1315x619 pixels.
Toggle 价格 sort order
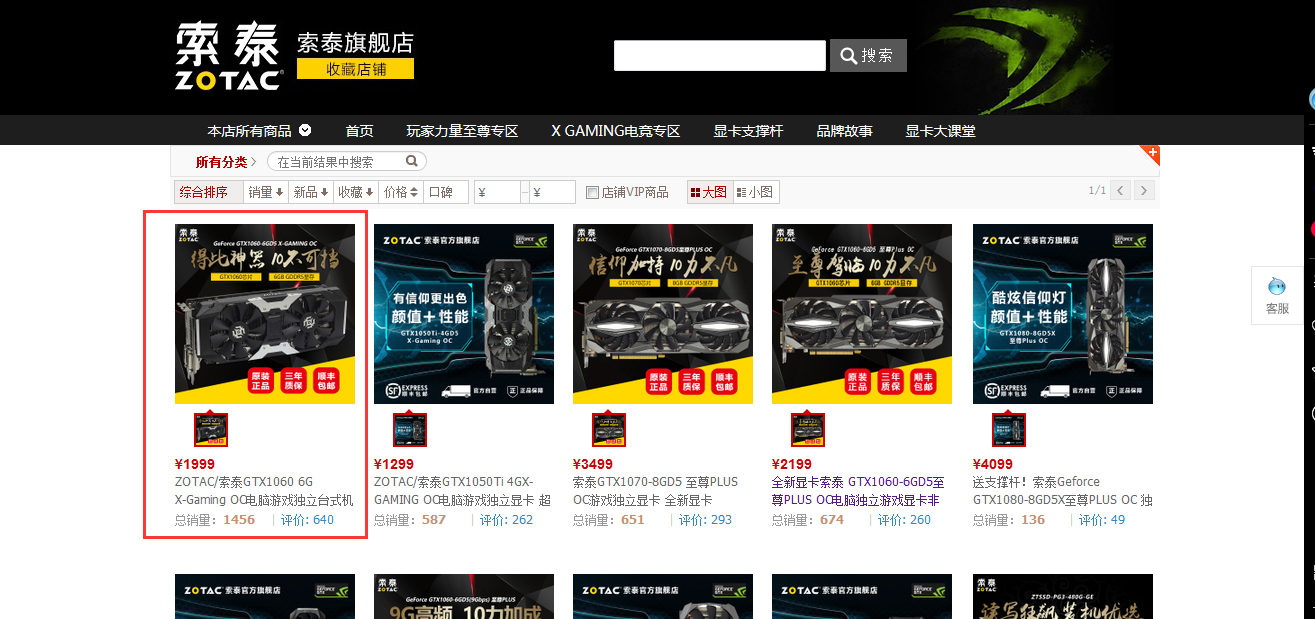(x=400, y=192)
